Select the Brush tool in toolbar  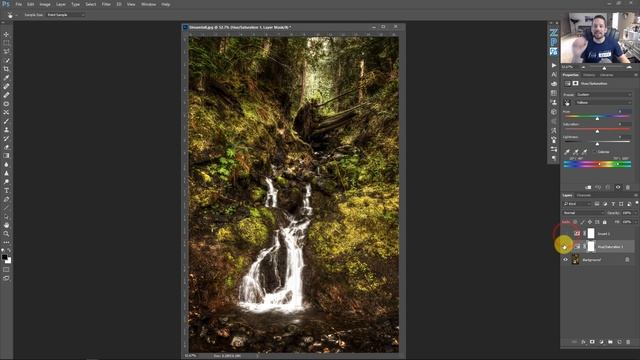pos(6,121)
